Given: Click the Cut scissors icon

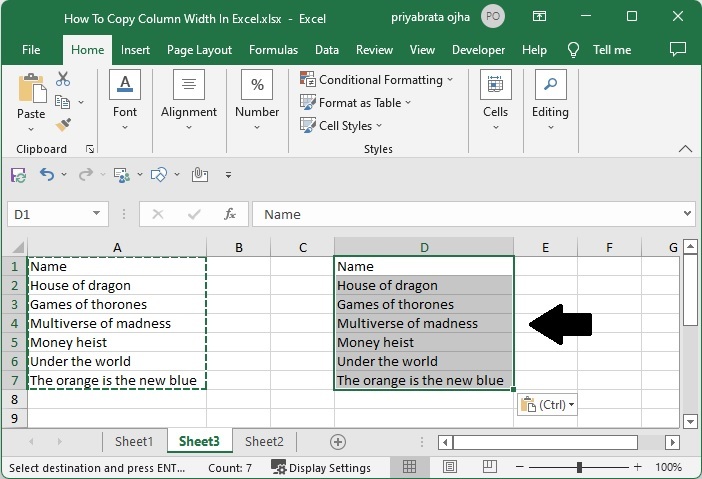Looking at the screenshot, I should click(63, 79).
